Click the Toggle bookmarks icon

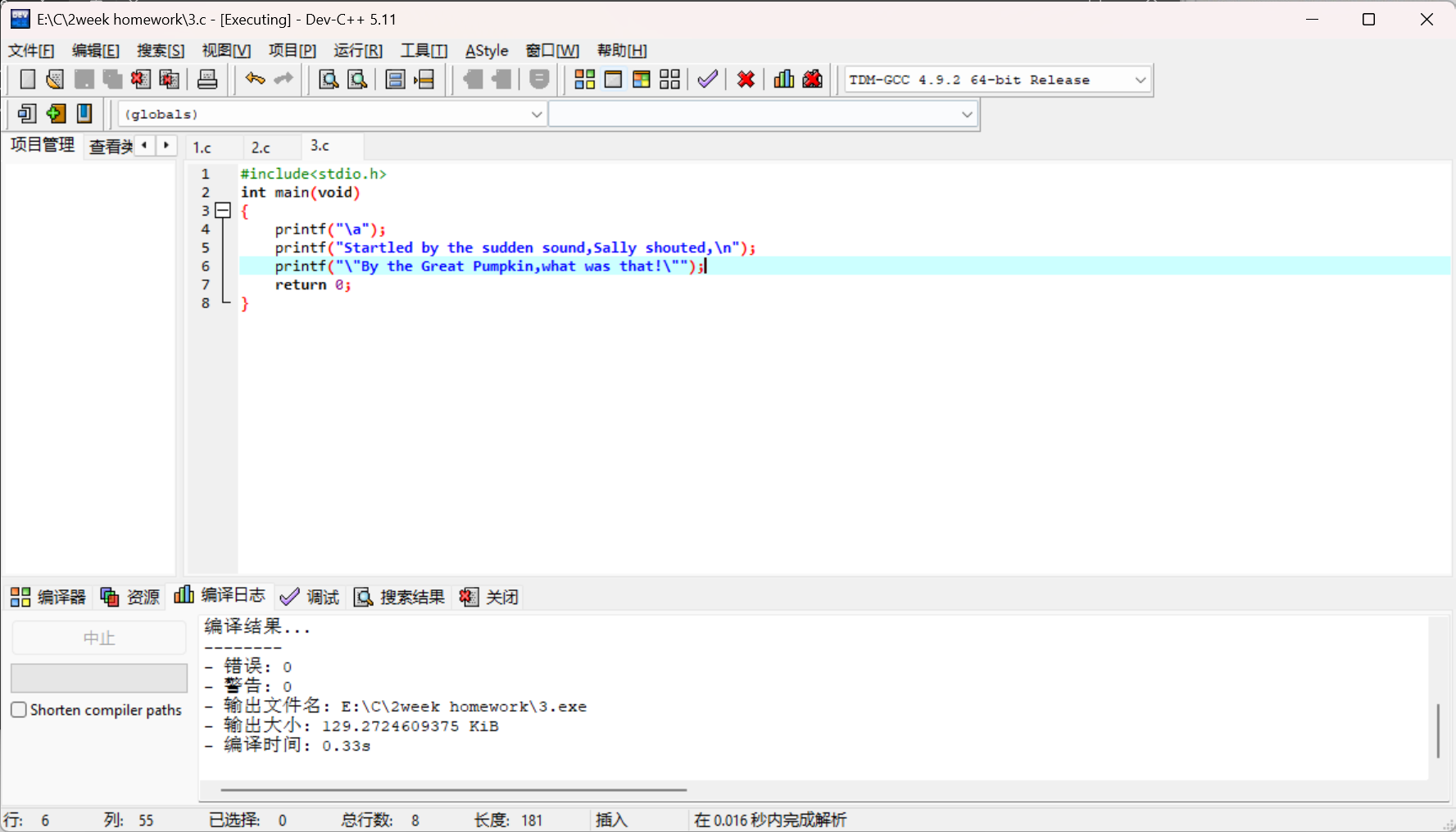(56, 113)
